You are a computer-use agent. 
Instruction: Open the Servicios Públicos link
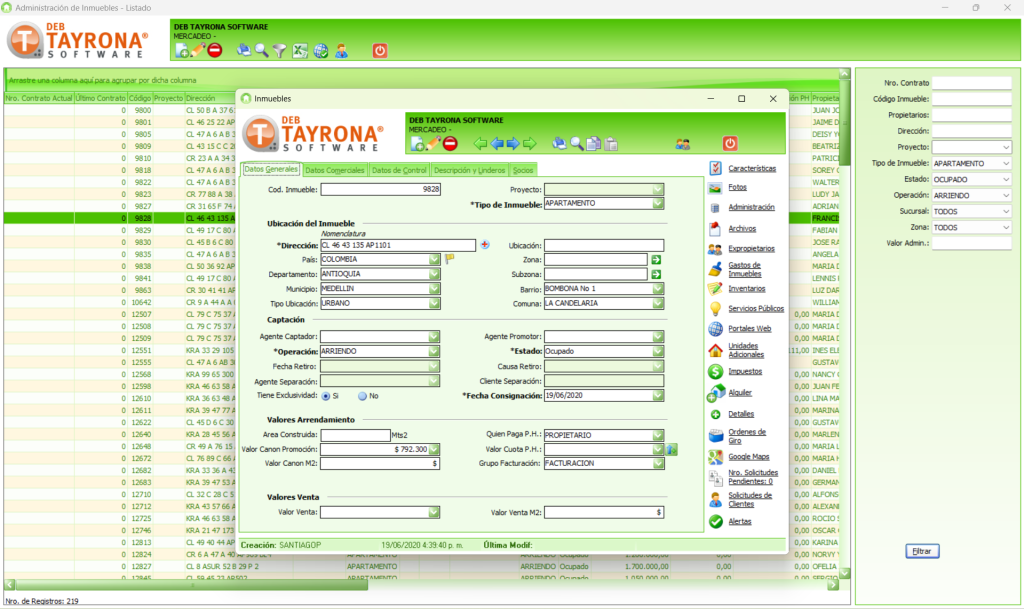(756, 309)
